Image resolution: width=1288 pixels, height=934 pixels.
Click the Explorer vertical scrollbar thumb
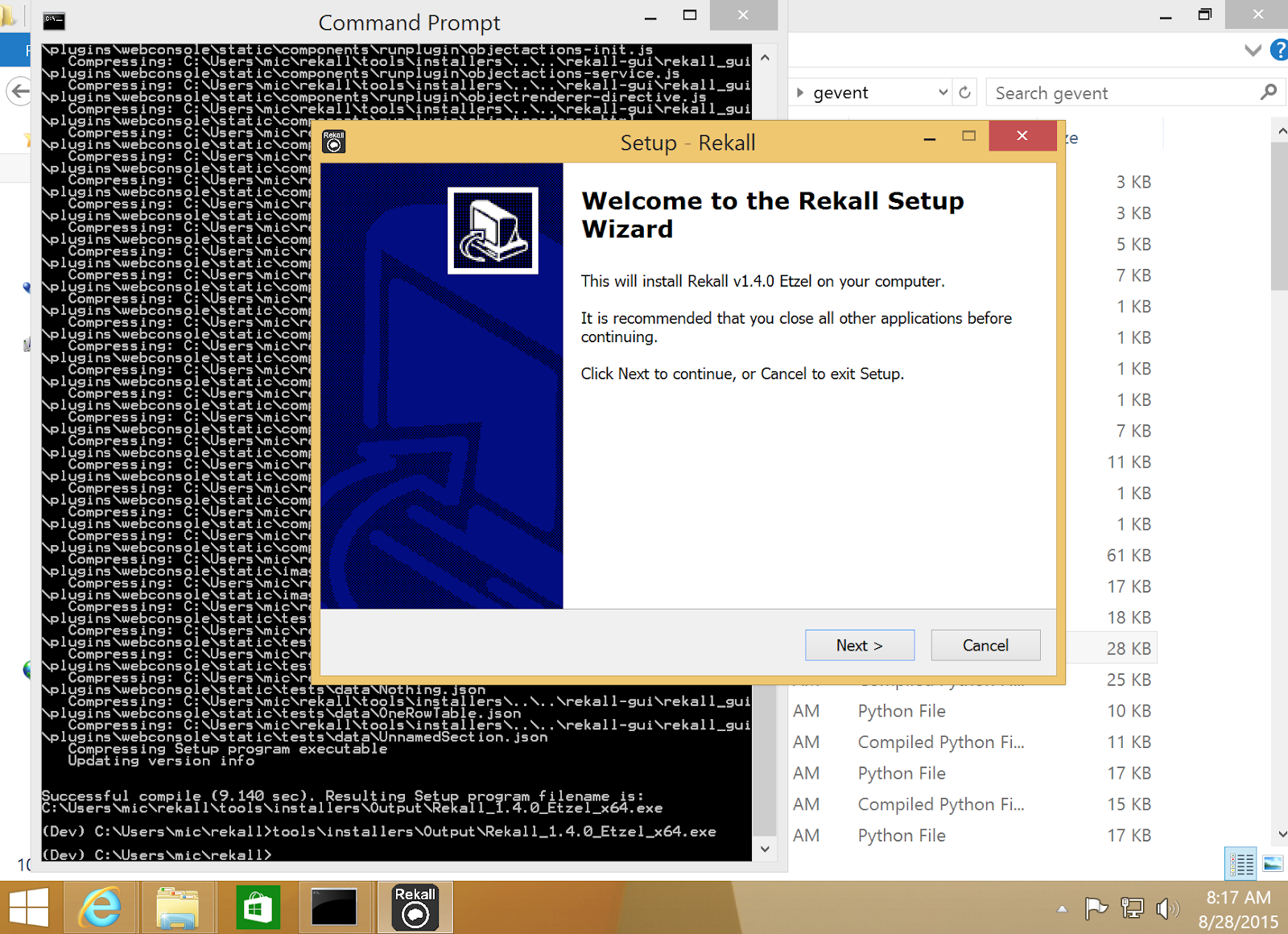click(x=1280, y=216)
